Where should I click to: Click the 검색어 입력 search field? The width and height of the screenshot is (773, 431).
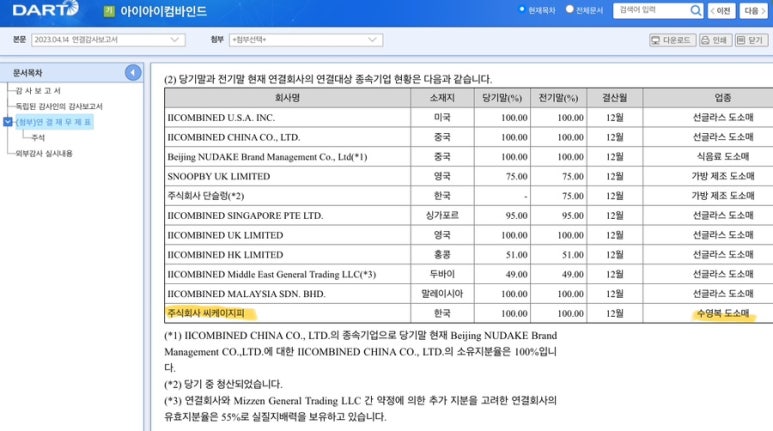point(652,10)
